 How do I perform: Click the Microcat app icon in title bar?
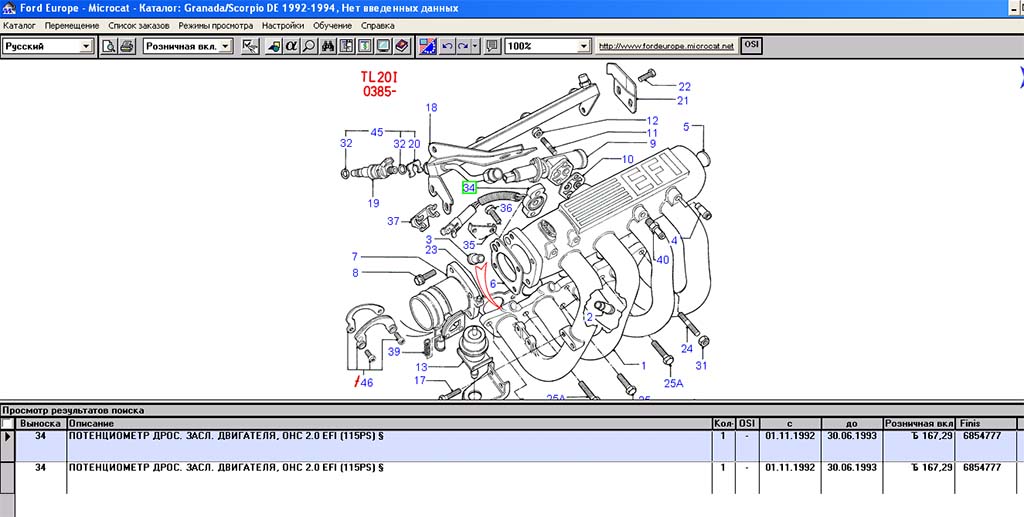pos(8,8)
